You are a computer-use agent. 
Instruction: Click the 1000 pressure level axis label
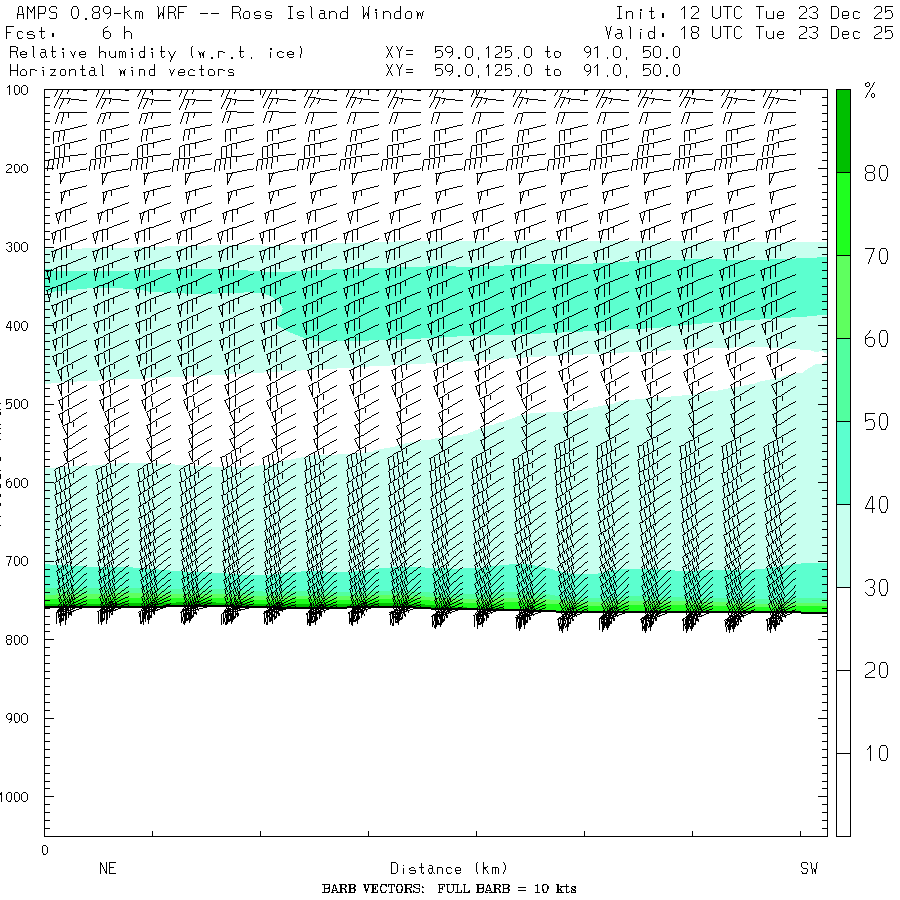[18, 797]
